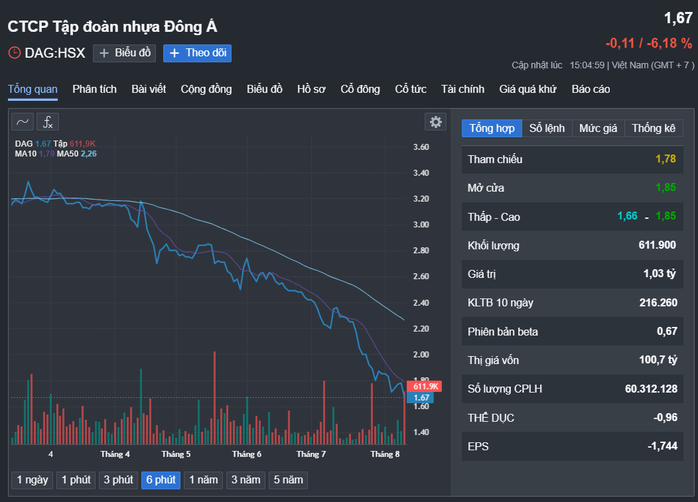Image resolution: width=698 pixels, height=502 pixels.
Task: Go to the Cổ tức tab
Action: point(410,89)
